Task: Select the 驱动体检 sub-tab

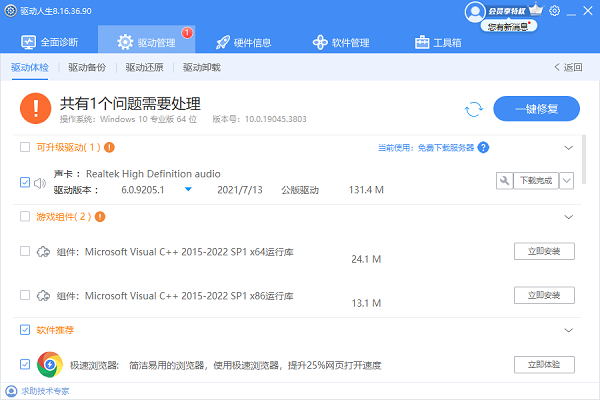Action: click(x=30, y=67)
